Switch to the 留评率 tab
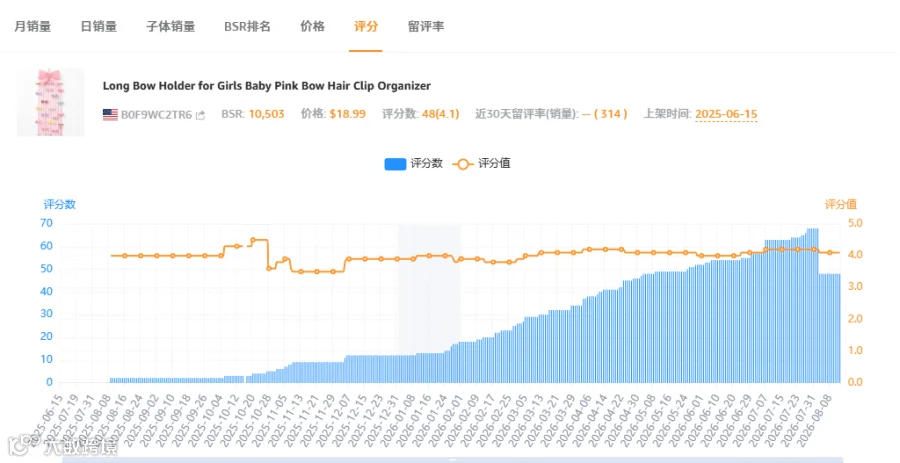This screenshot has height=463, width=900. 426,26
